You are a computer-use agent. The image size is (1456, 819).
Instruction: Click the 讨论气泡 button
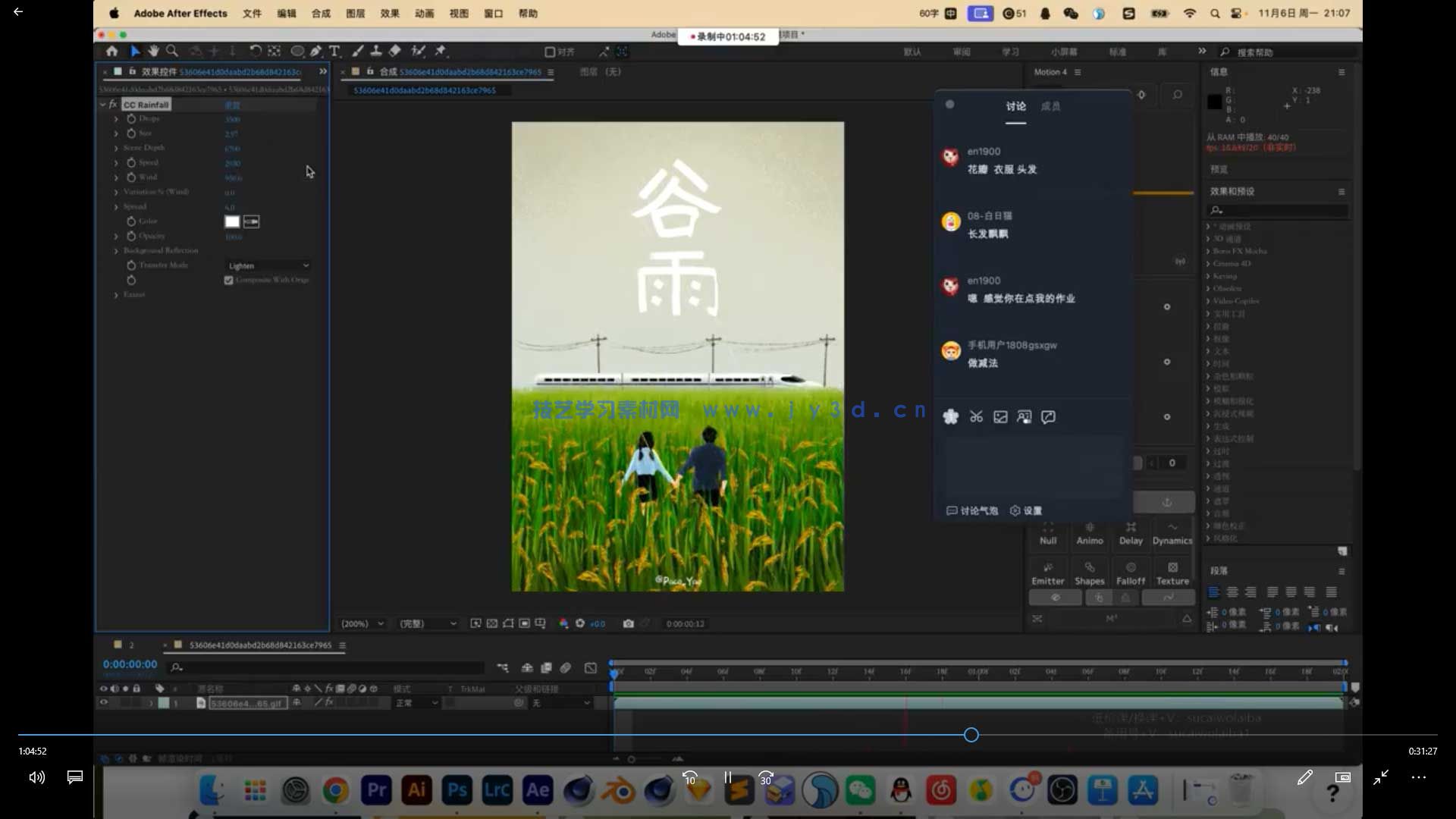point(971,510)
